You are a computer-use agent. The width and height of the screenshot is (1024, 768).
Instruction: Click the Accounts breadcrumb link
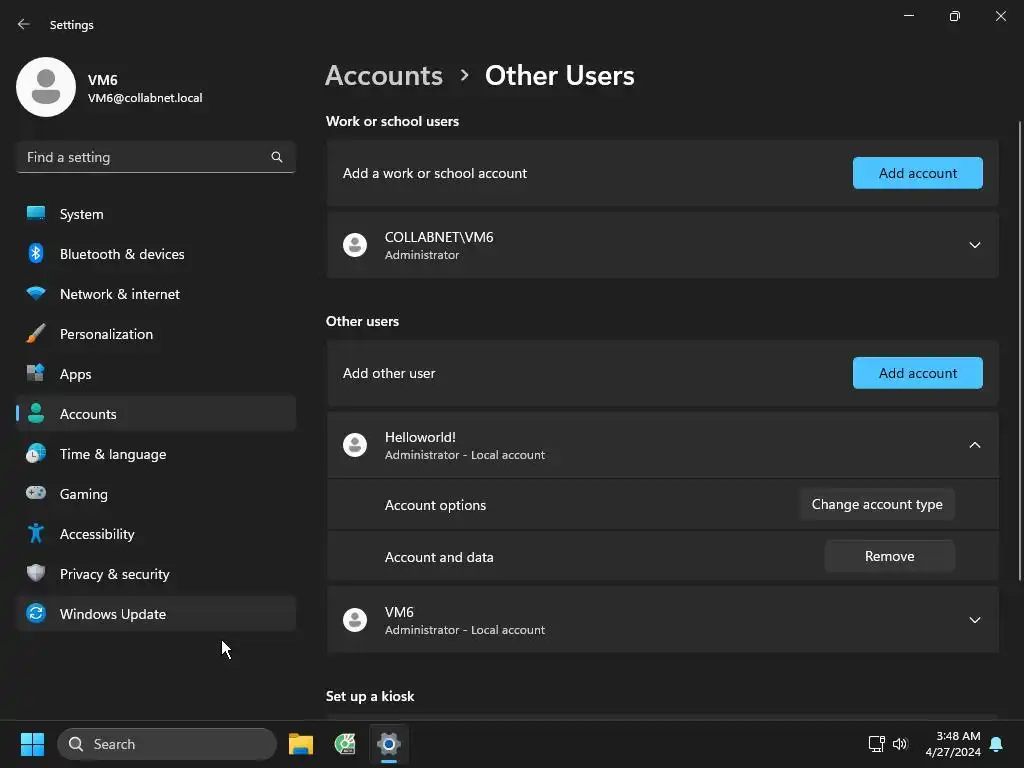pyautogui.click(x=384, y=76)
